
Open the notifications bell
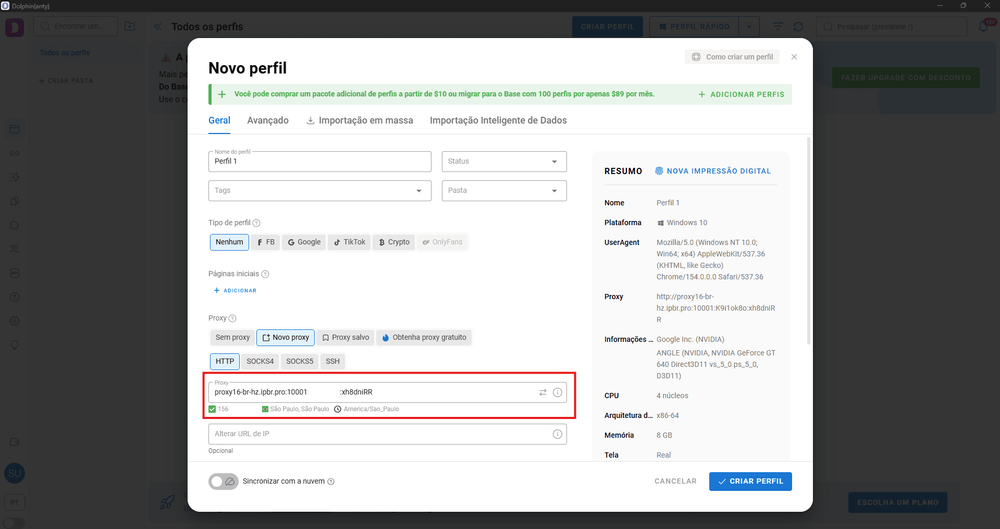pyautogui.click(x=983, y=27)
